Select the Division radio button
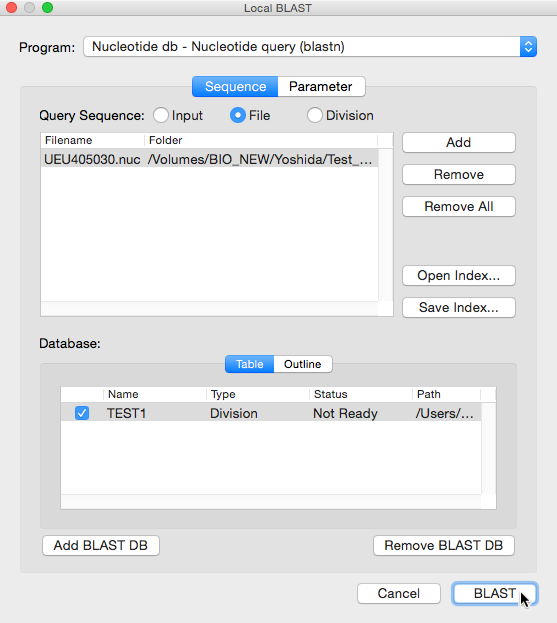 [314, 116]
